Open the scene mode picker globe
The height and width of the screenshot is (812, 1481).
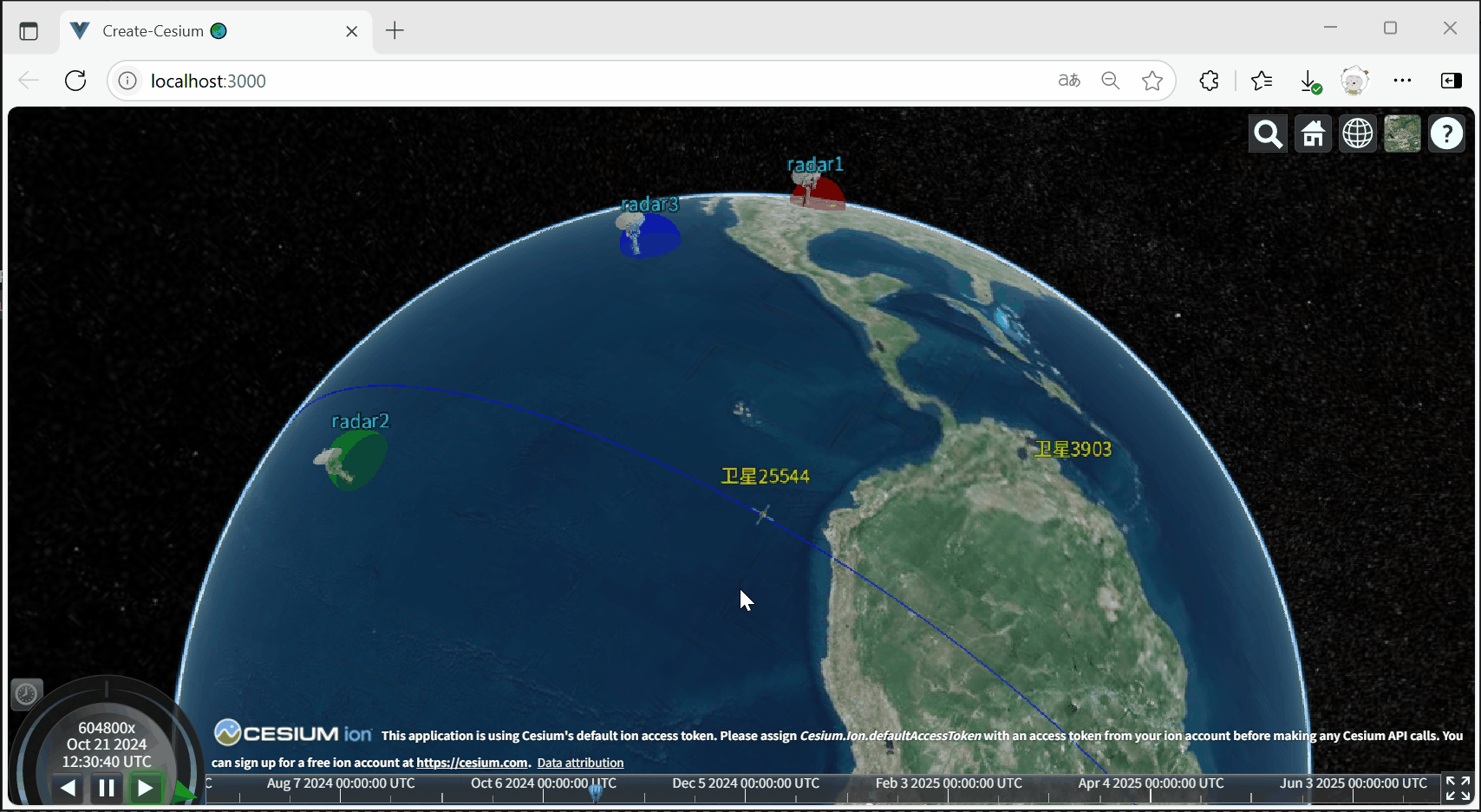(x=1358, y=134)
